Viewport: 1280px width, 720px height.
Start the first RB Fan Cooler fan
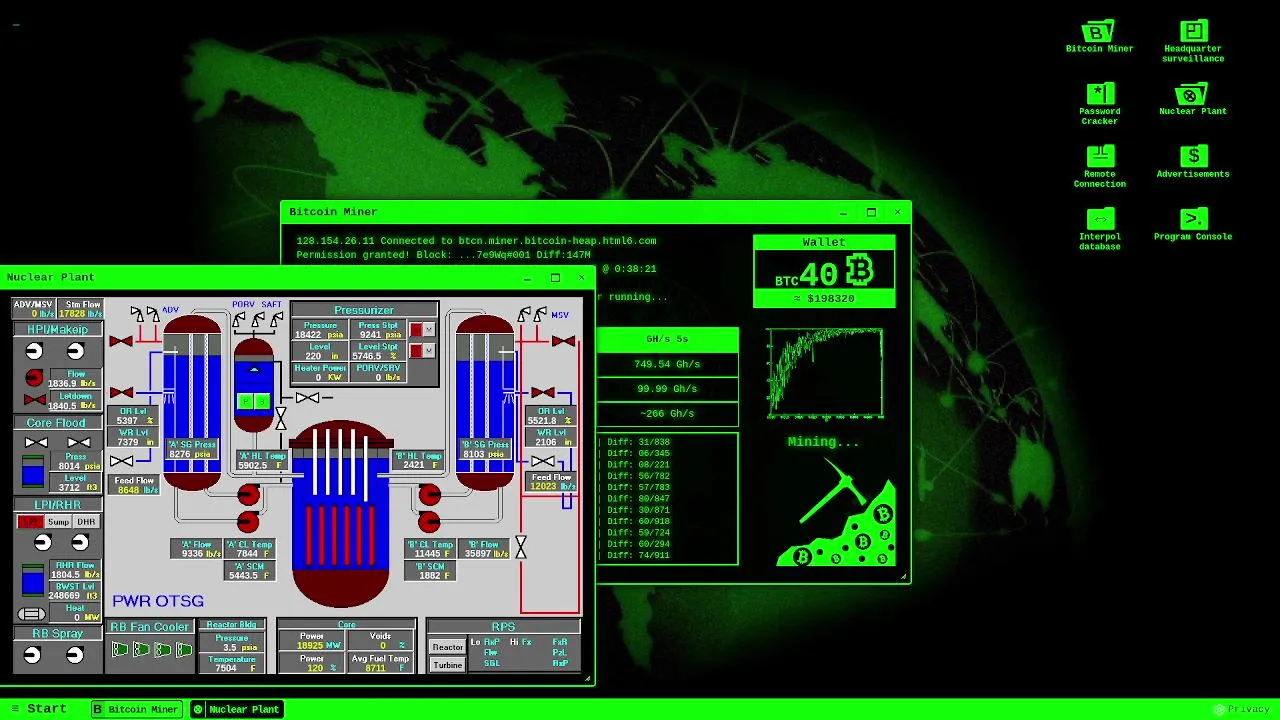[x=120, y=649]
